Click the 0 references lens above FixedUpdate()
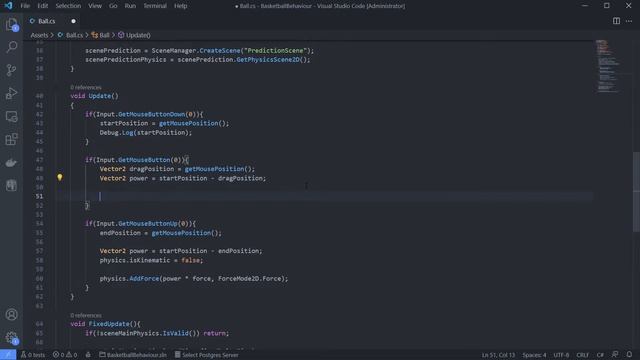Image resolution: width=640 pixels, height=360 pixels. (86, 315)
